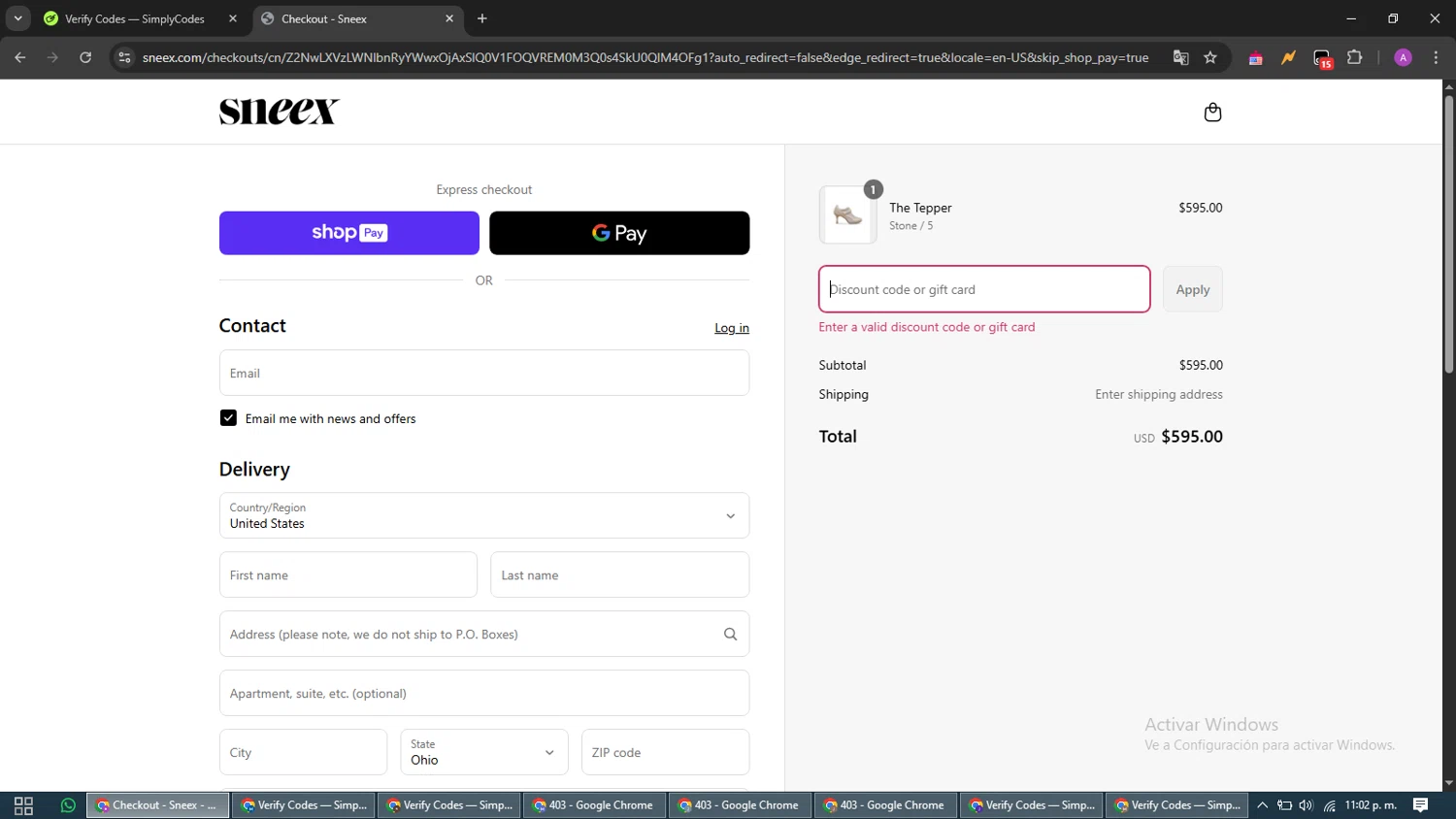The image size is (1456, 819).
Task: Open the Windows Start button
Action: [x=23, y=805]
